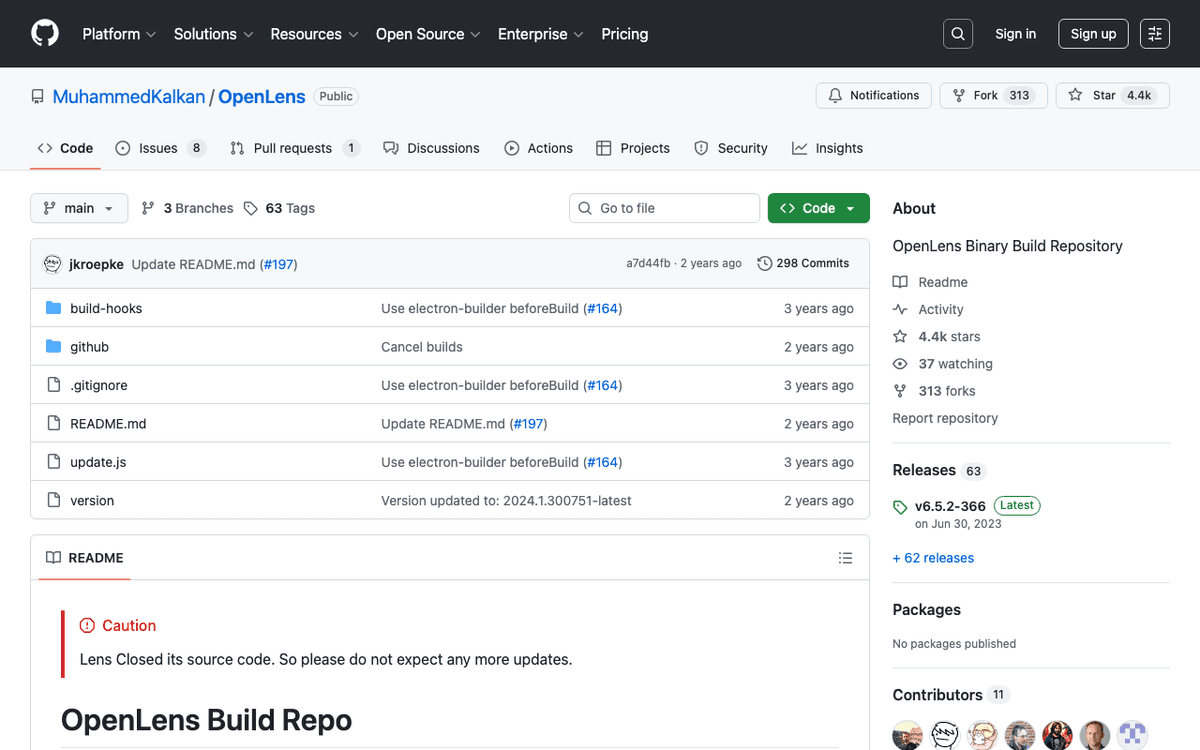
Task: Open the build-hooks folder
Action: 106,308
